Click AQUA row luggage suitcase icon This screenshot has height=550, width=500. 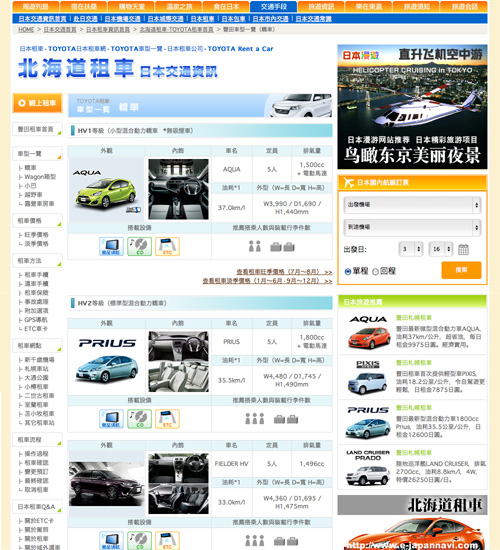coord(282,247)
